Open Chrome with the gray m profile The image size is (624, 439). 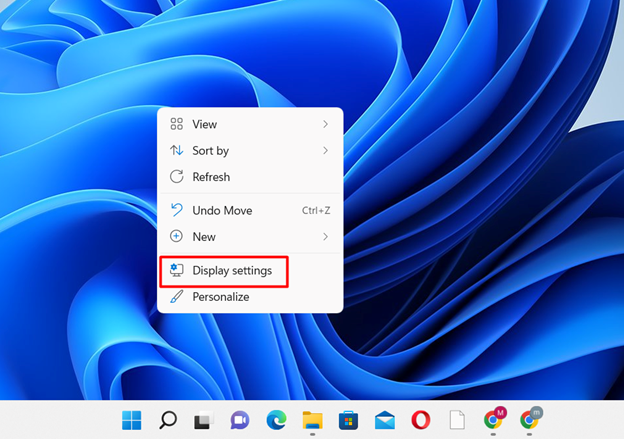tap(530, 419)
